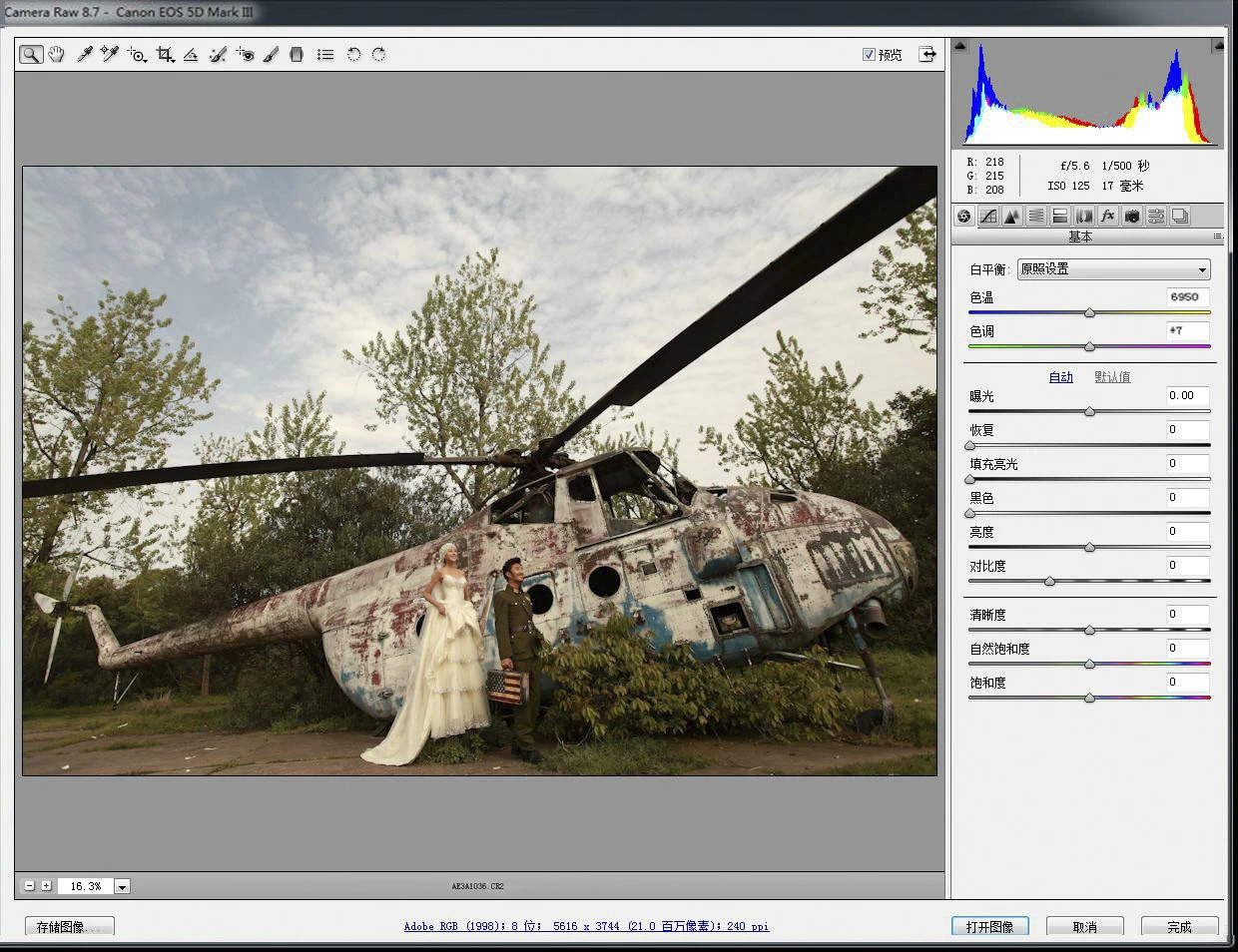
Task: Open the Camera Calibration panel tab
Action: (1132, 216)
